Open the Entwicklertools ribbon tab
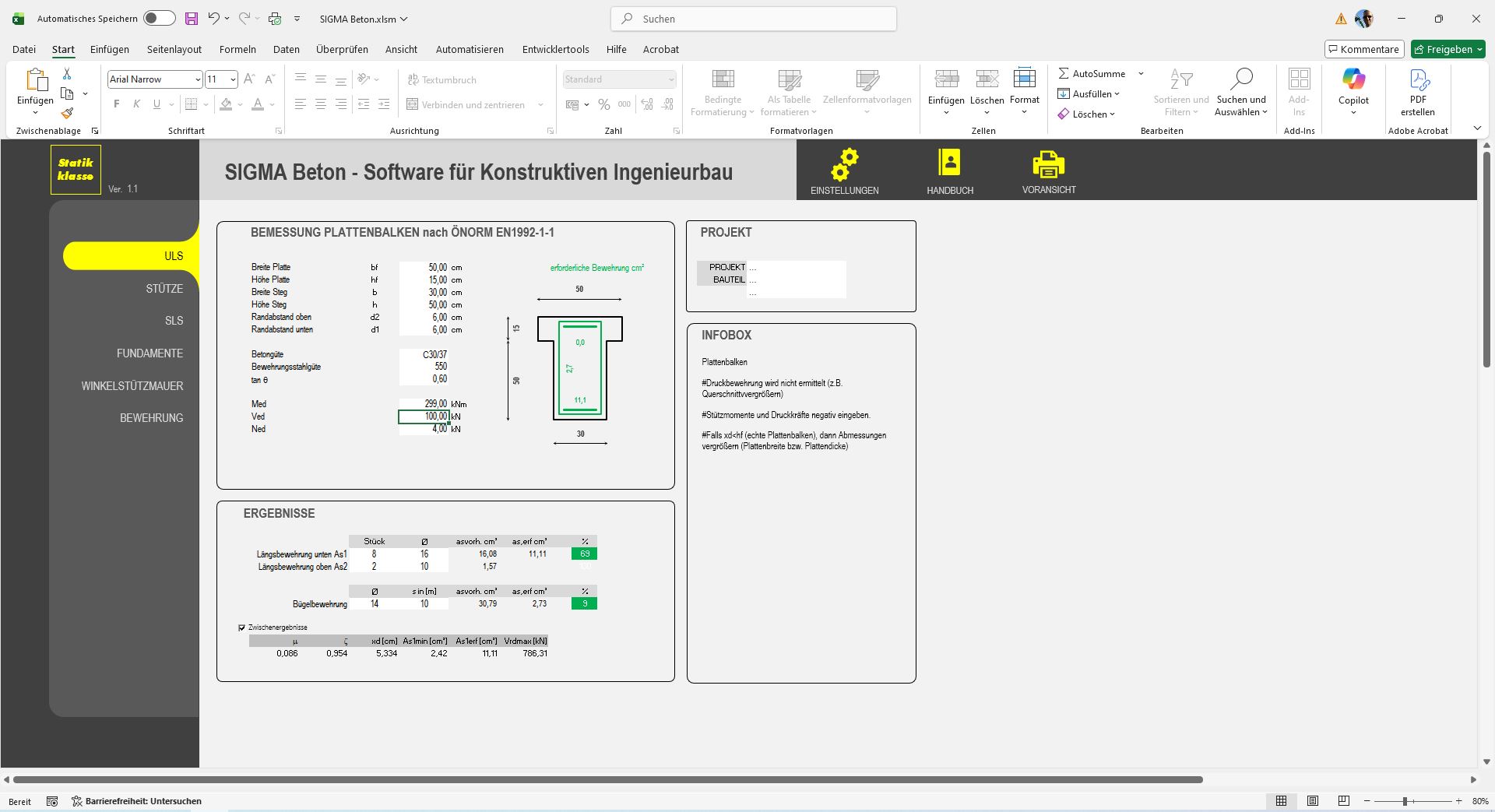This screenshot has height=812, width=1495. (555, 49)
